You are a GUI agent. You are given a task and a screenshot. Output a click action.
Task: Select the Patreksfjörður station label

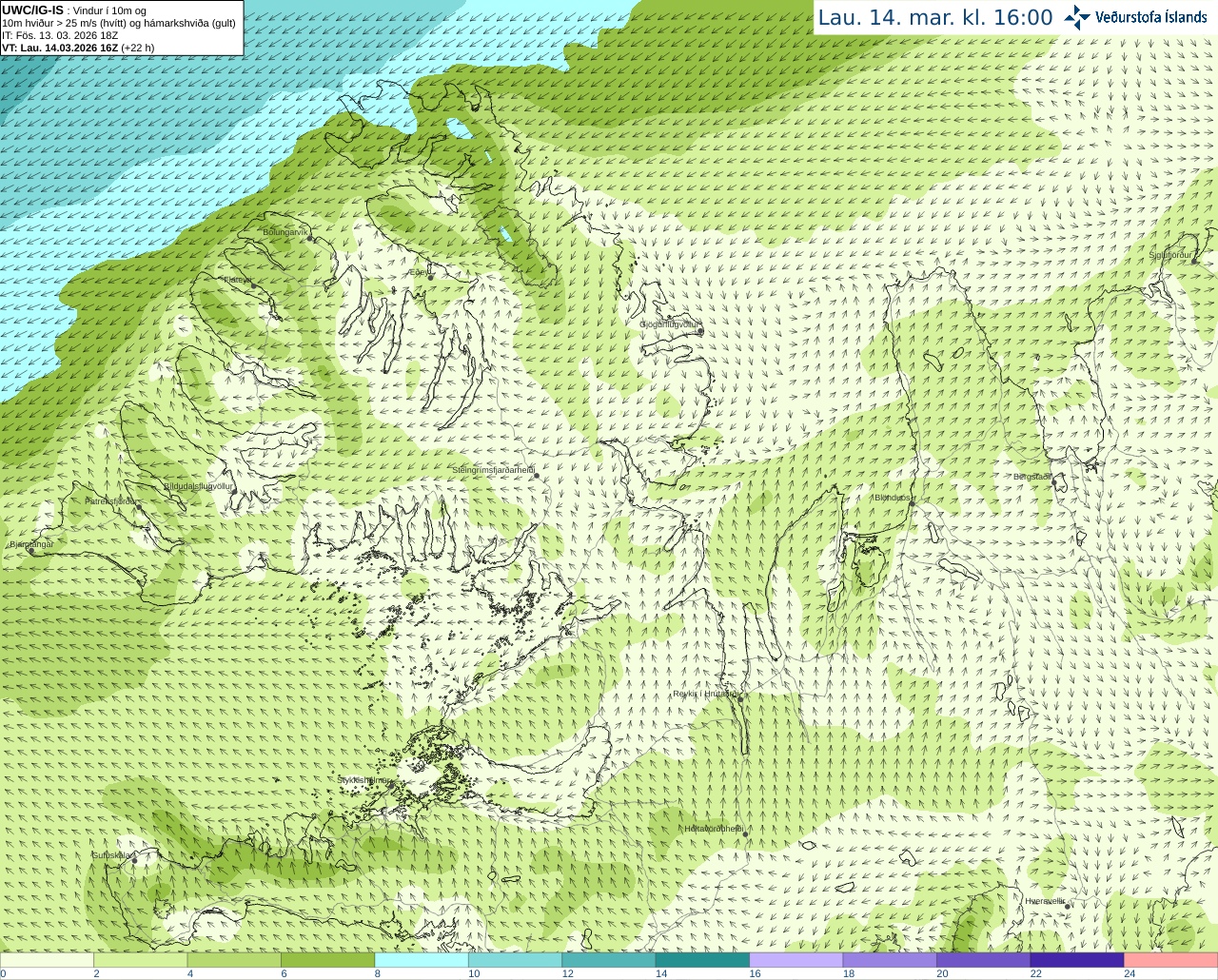(x=112, y=500)
